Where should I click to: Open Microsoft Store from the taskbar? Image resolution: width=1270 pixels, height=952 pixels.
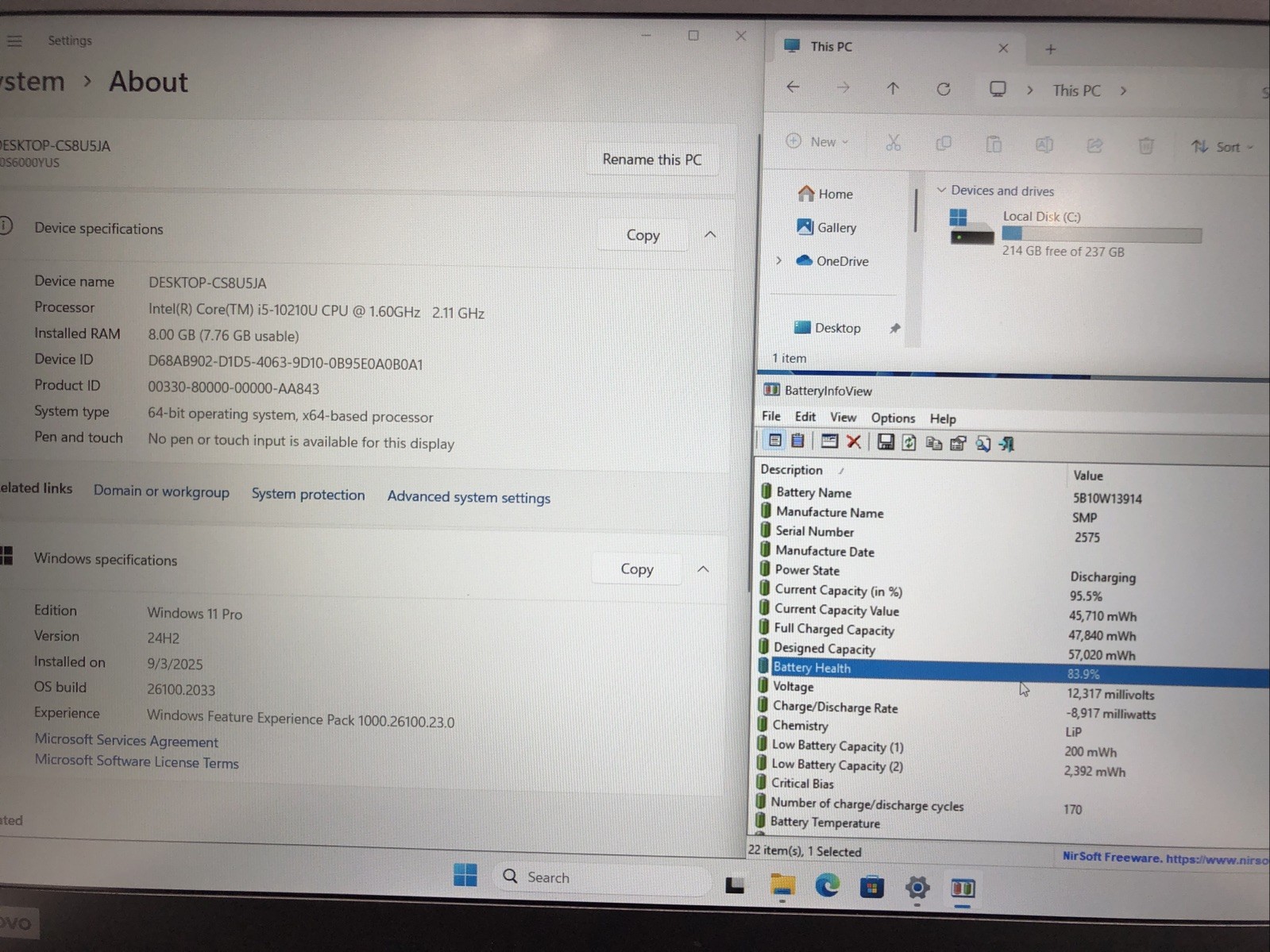[x=871, y=887]
